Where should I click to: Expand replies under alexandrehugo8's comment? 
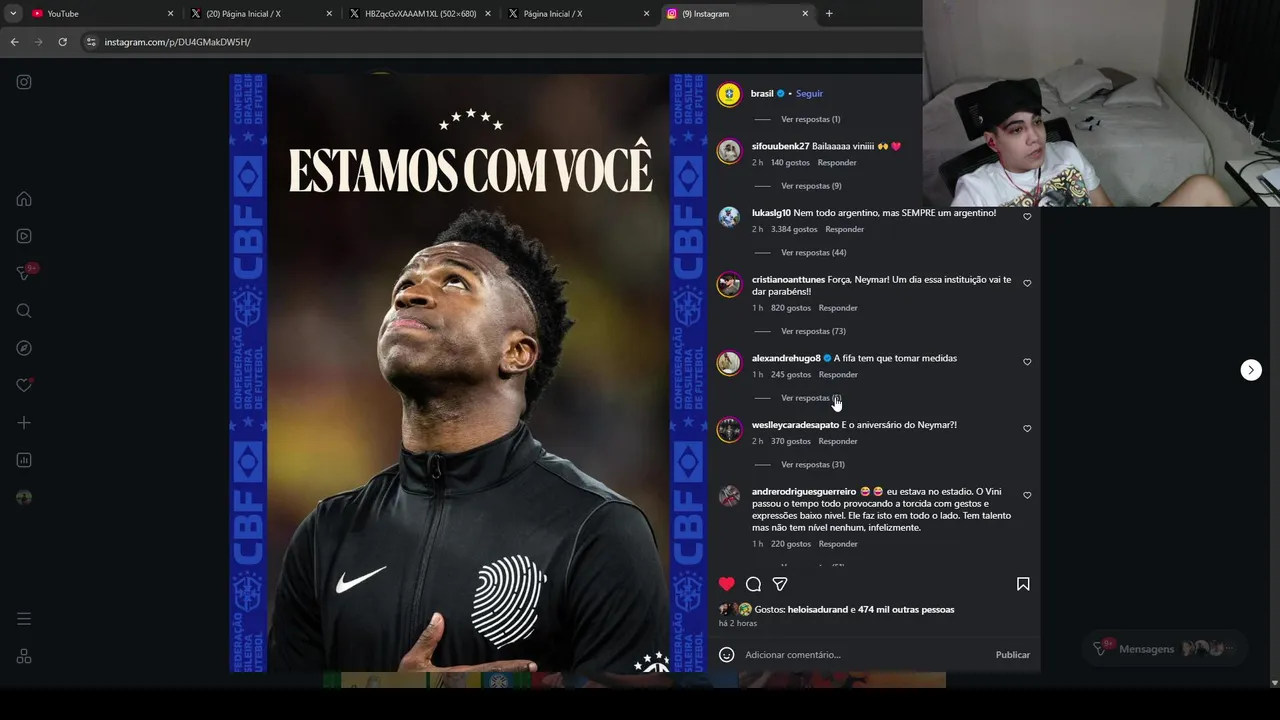pyautogui.click(x=811, y=398)
